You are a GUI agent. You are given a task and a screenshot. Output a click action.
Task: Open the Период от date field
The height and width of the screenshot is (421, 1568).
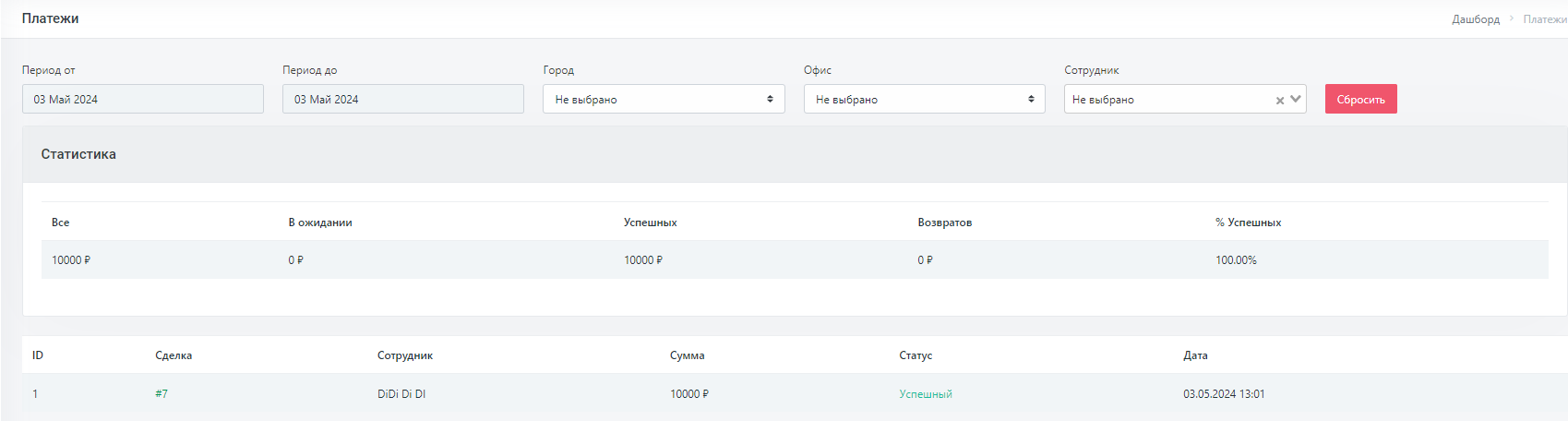(x=143, y=99)
